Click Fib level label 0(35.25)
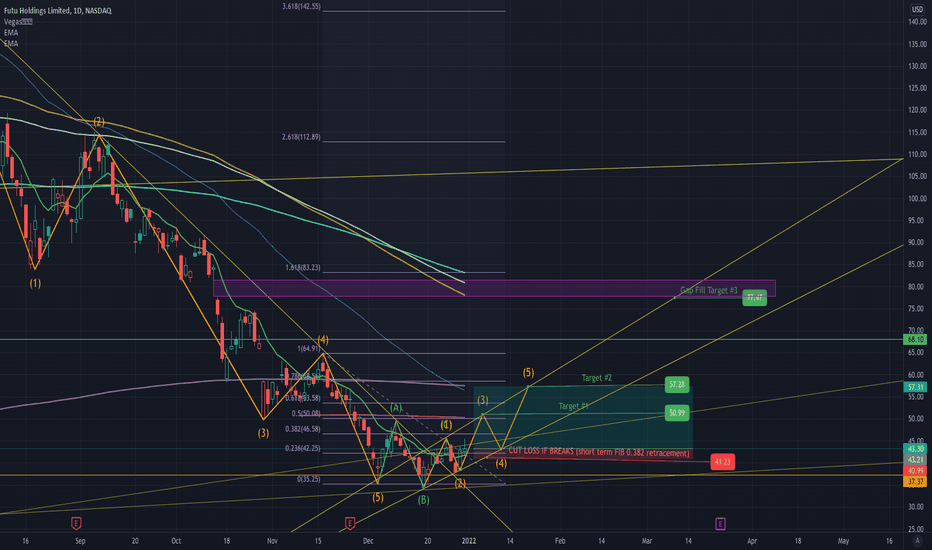The width and height of the screenshot is (932, 550). [308, 479]
